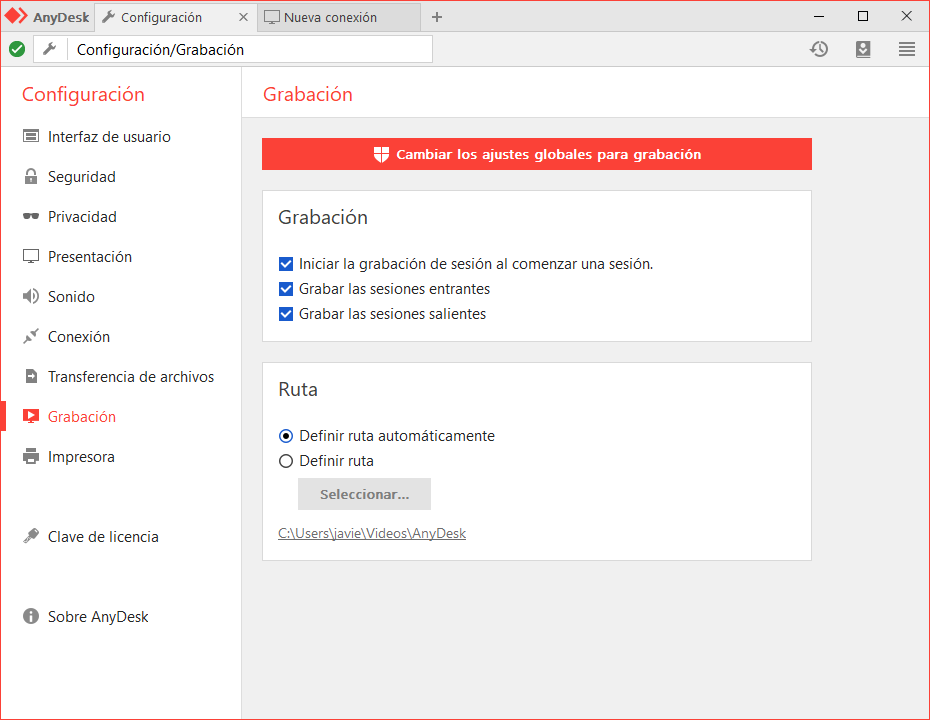Open the C:\Users\javie\Videos\AnyDesk path link
Viewport: 930px width, 720px height.
pyautogui.click(x=372, y=533)
